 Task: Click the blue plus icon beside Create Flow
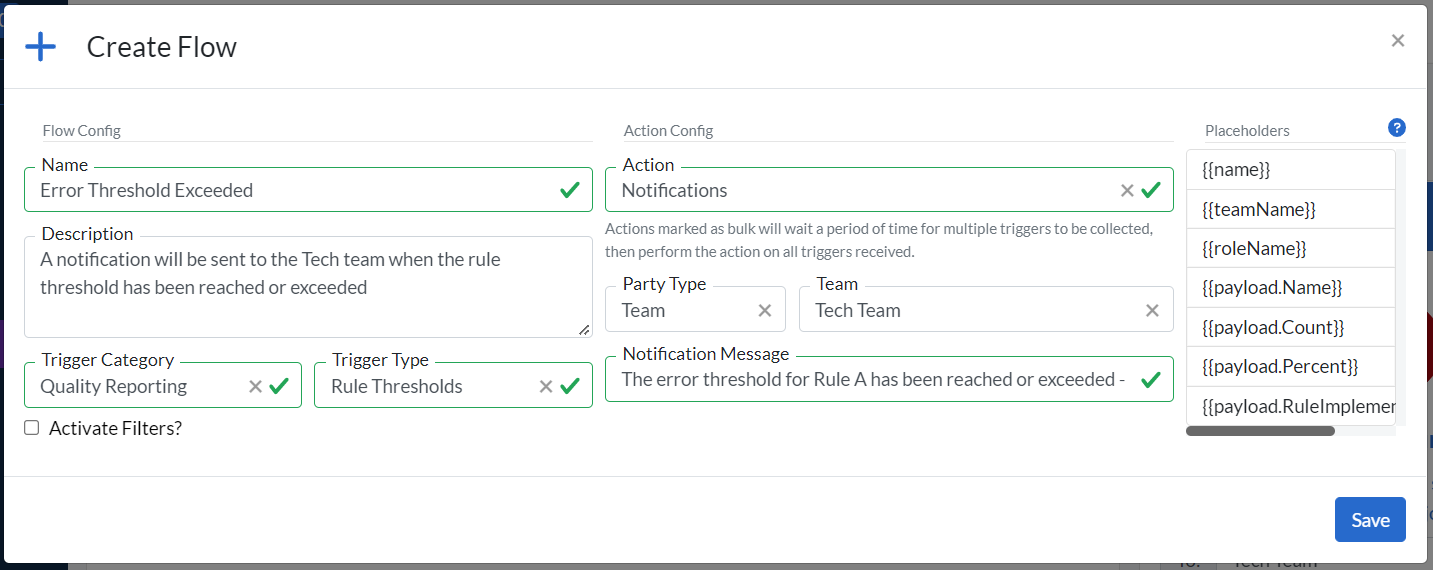click(x=40, y=47)
